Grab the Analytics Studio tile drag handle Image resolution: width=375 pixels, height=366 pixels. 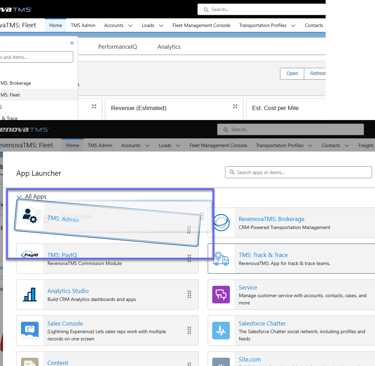coord(189,294)
